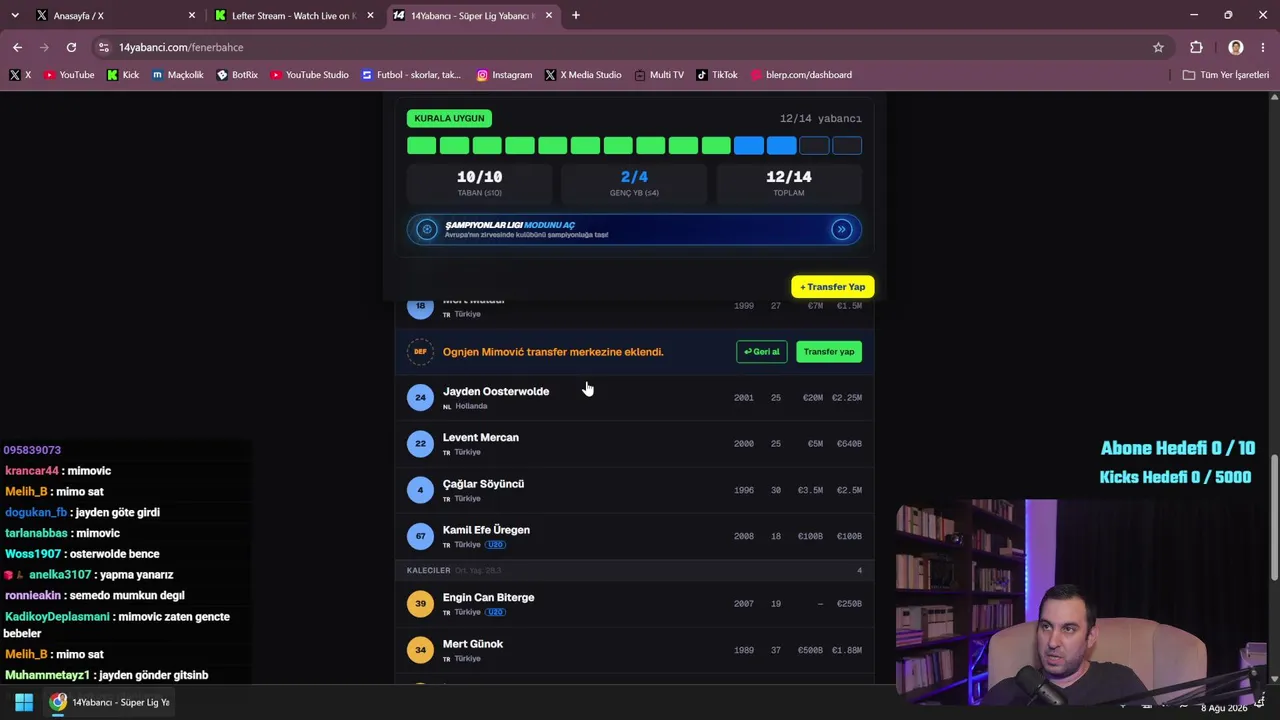
Task: Undo Mimović transfer with Geri al
Action: 762,352
